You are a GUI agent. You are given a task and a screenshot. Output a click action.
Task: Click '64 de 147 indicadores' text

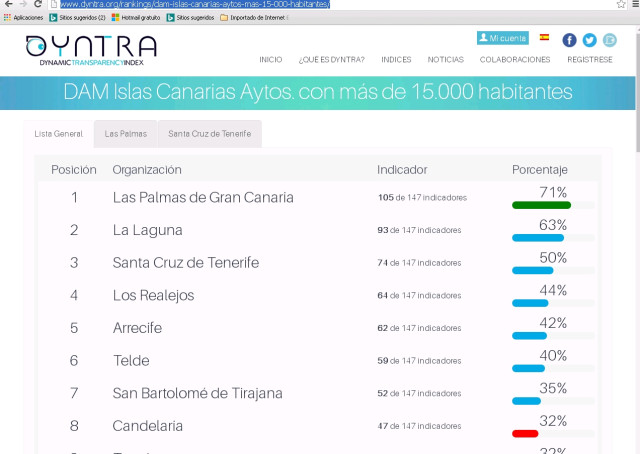pos(419,296)
